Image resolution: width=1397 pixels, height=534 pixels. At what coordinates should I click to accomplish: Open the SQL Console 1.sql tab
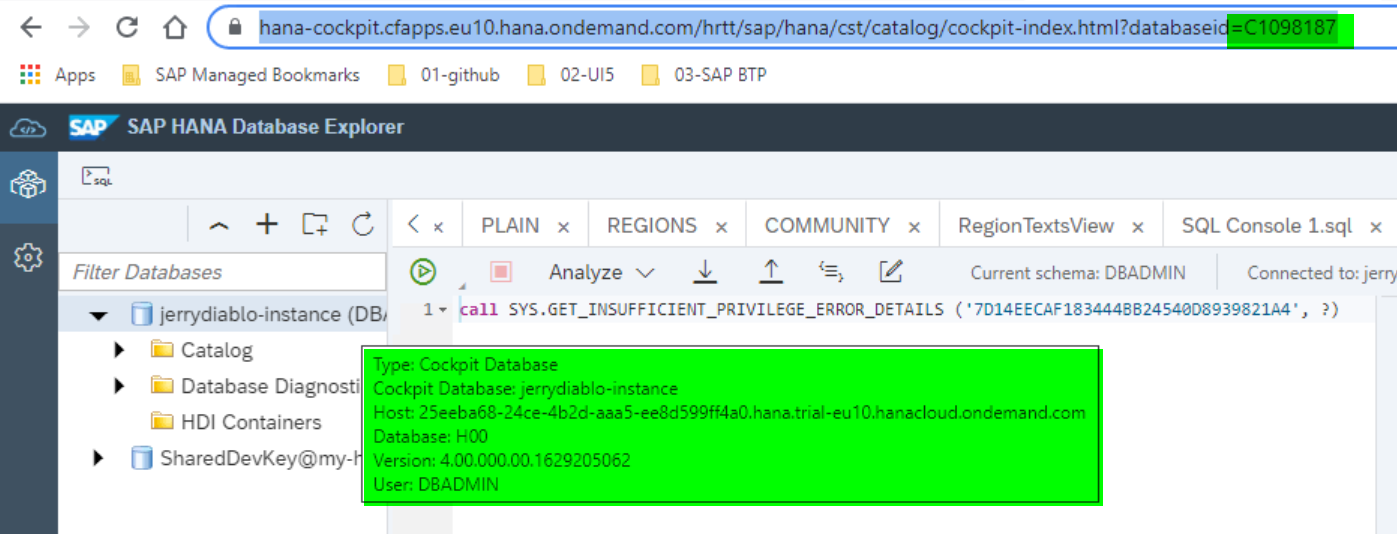pyautogui.click(x=1267, y=226)
